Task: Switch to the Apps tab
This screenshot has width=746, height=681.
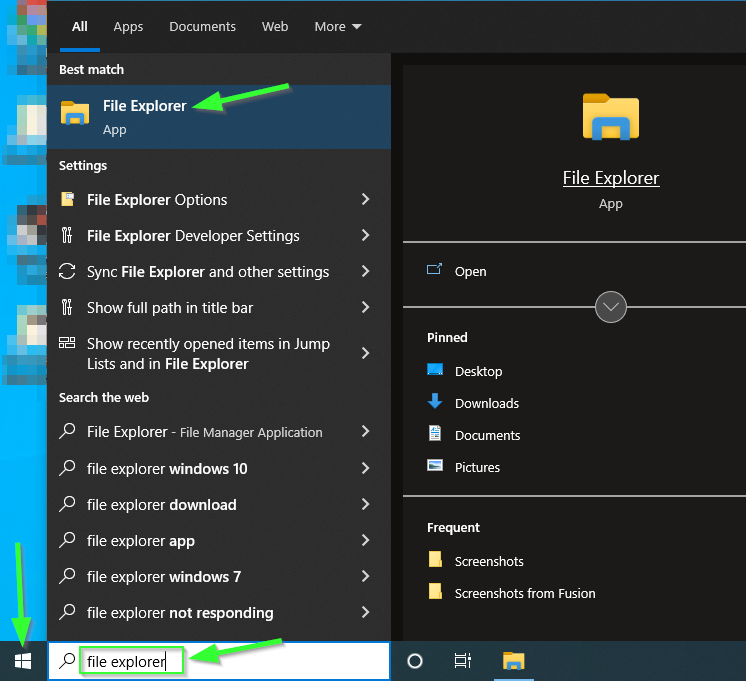Action: pos(128,27)
